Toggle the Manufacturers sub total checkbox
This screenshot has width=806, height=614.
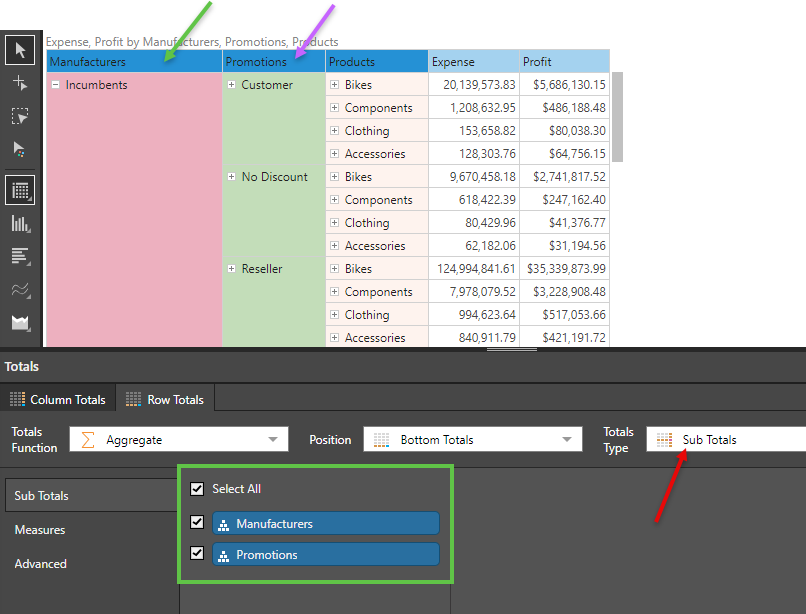coord(197,523)
